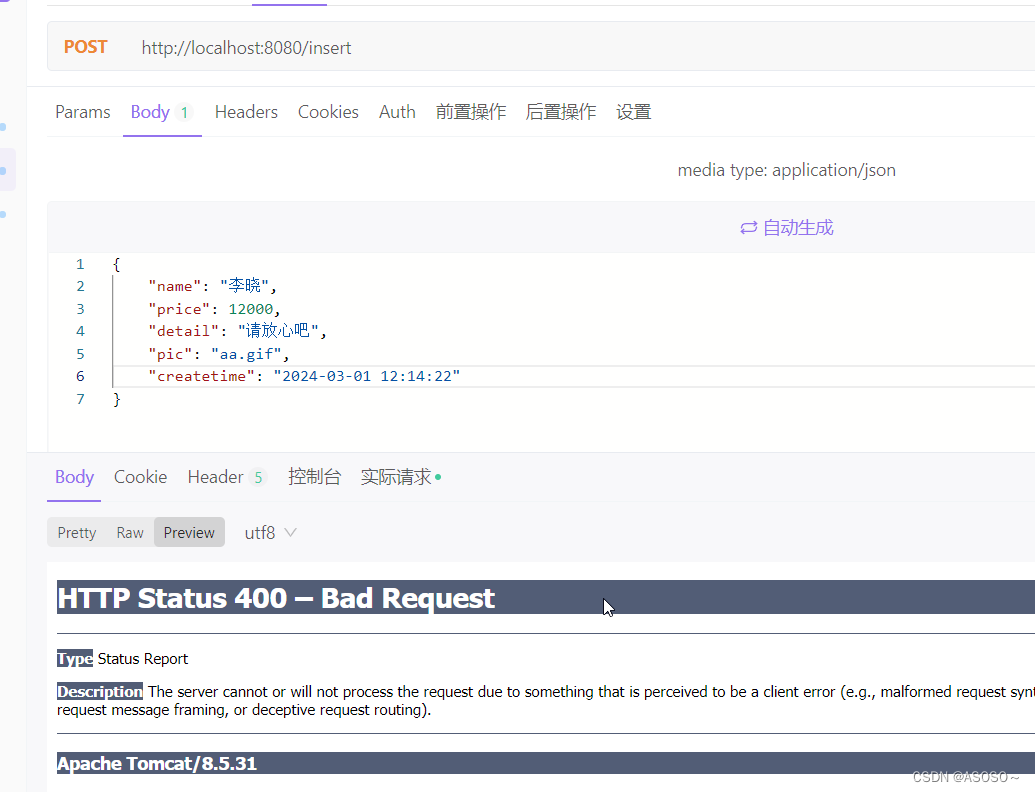
Task: Switch response view to Raw
Action: point(129,532)
